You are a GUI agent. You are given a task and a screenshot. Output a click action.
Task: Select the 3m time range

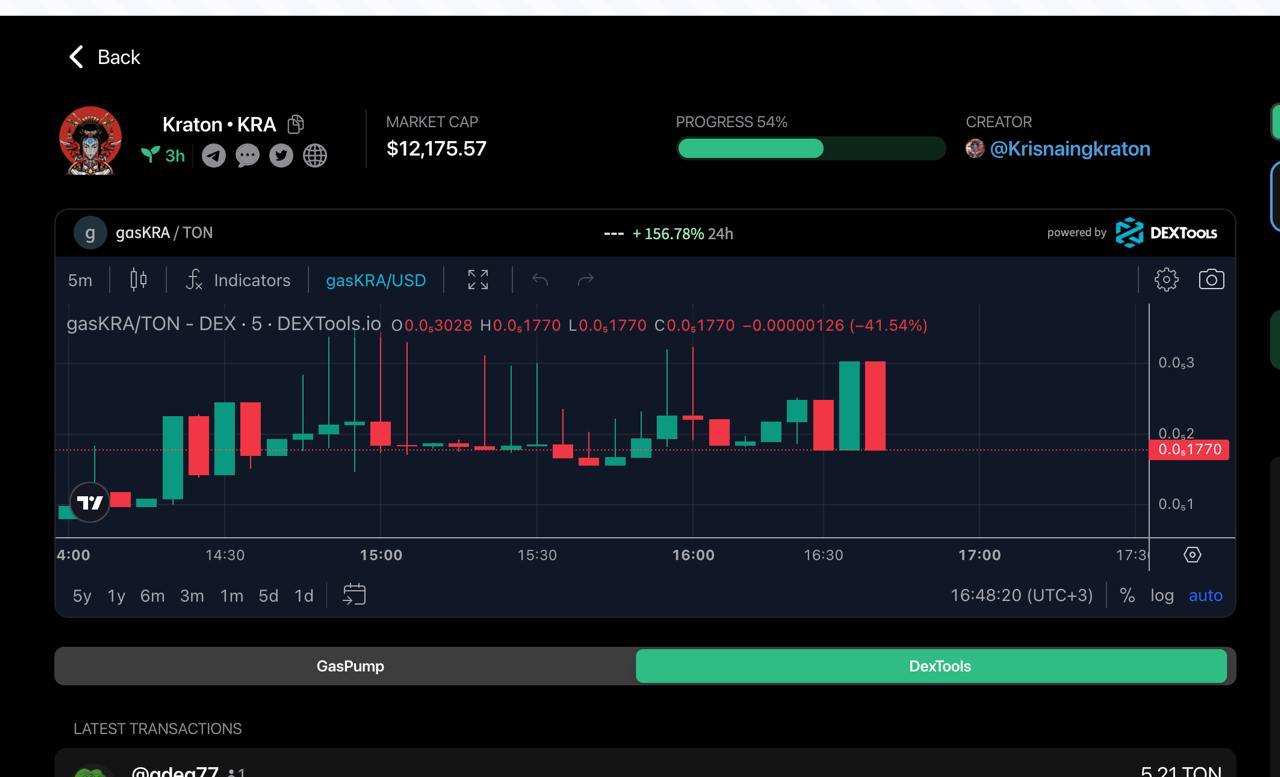point(192,596)
